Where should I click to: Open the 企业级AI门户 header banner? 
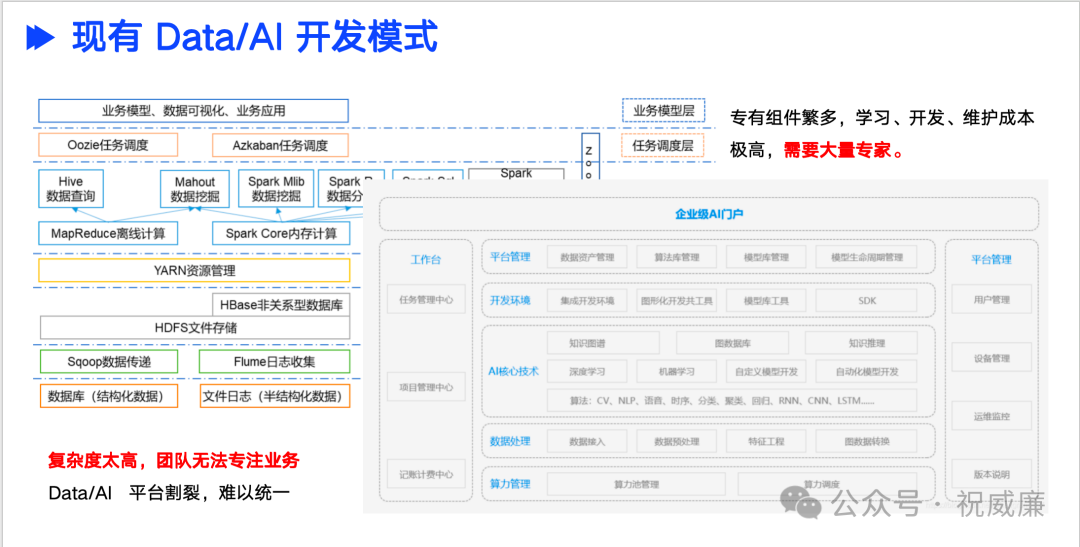pos(708,214)
